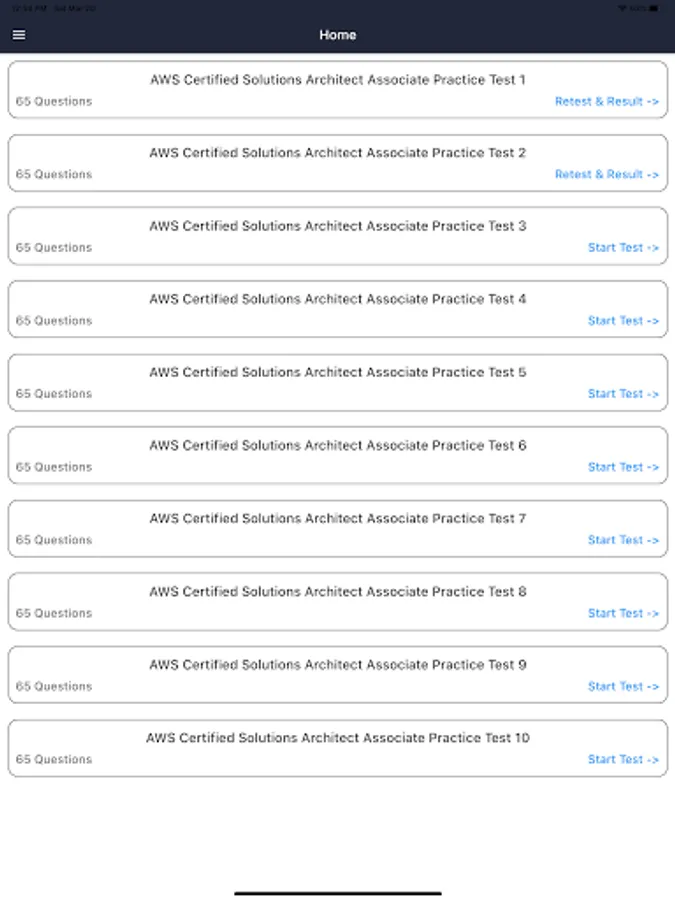The height and width of the screenshot is (900, 675).
Task: Select the Practice Test 5 title
Action: click(x=338, y=372)
